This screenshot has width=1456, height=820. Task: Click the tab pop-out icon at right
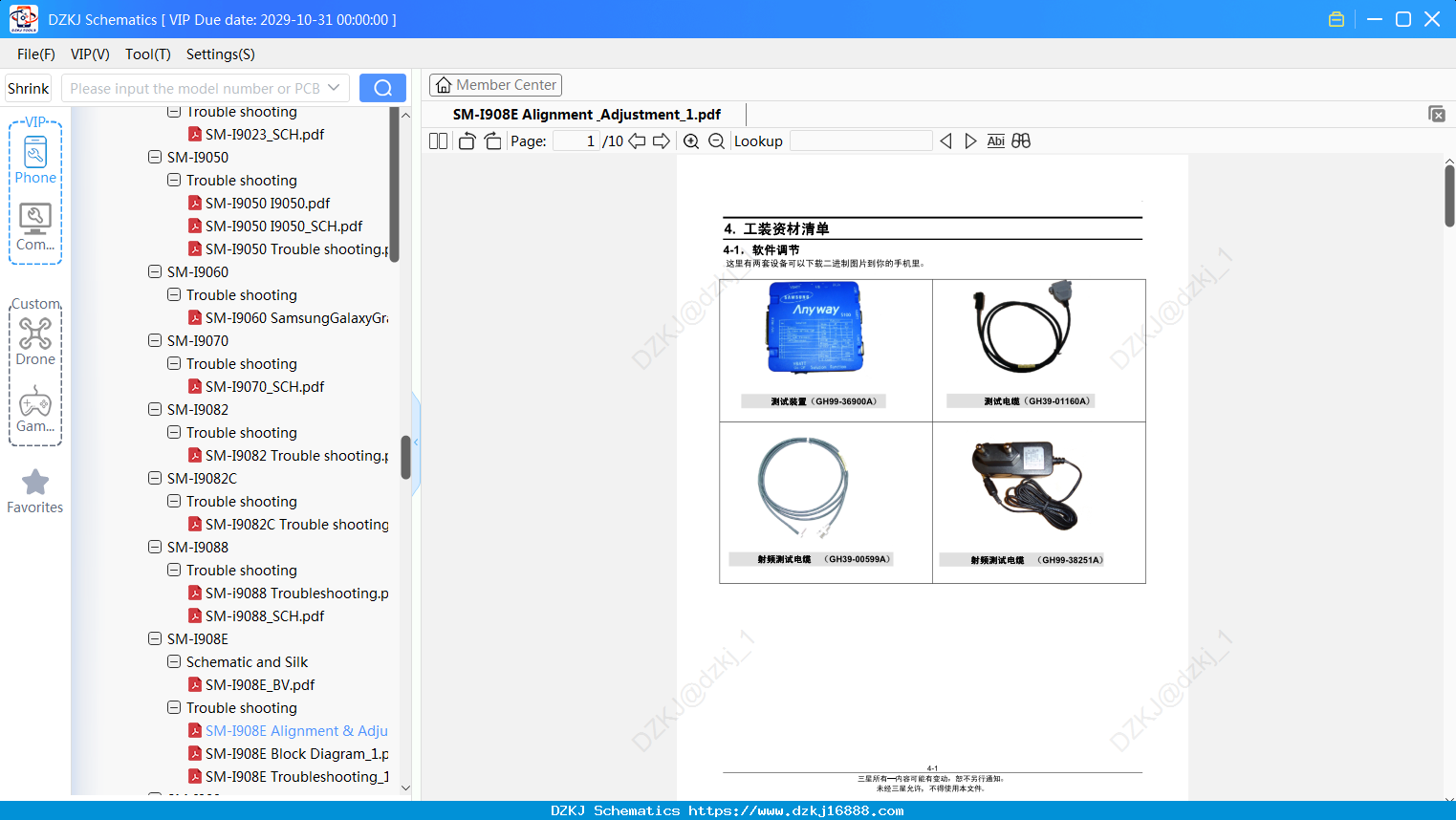1437,114
